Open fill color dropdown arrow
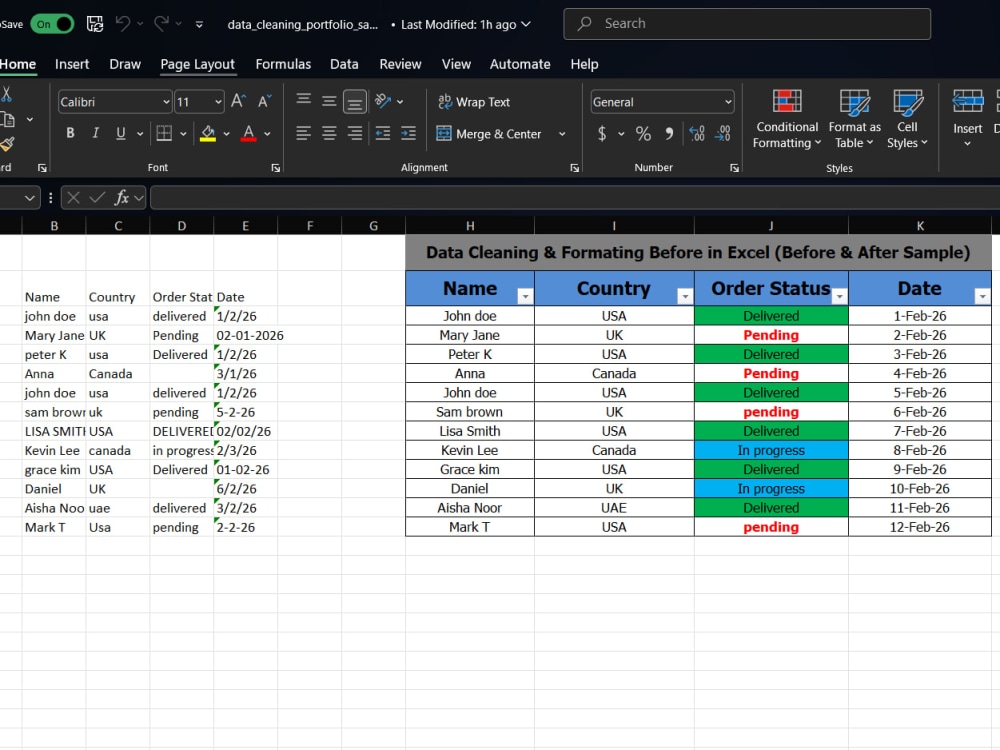The height and width of the screenshot is (750, 1000). (226, 134)
